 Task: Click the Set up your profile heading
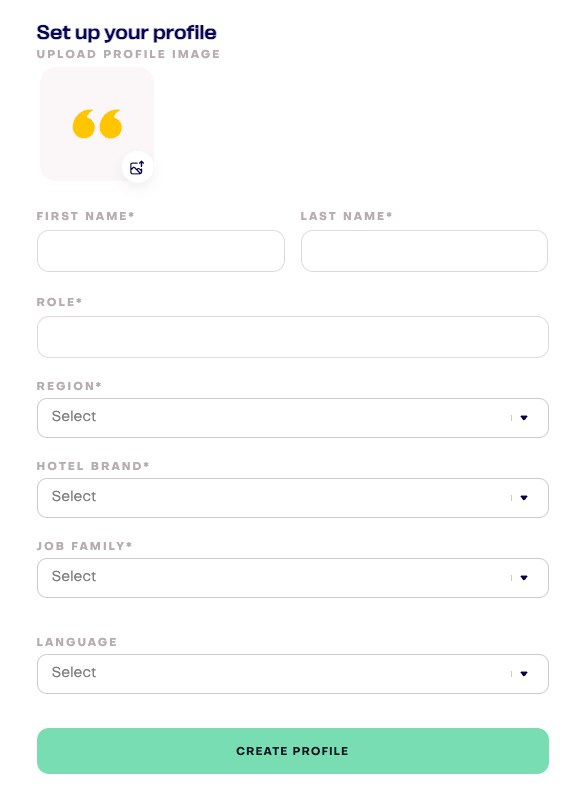[x=127, y=33]
